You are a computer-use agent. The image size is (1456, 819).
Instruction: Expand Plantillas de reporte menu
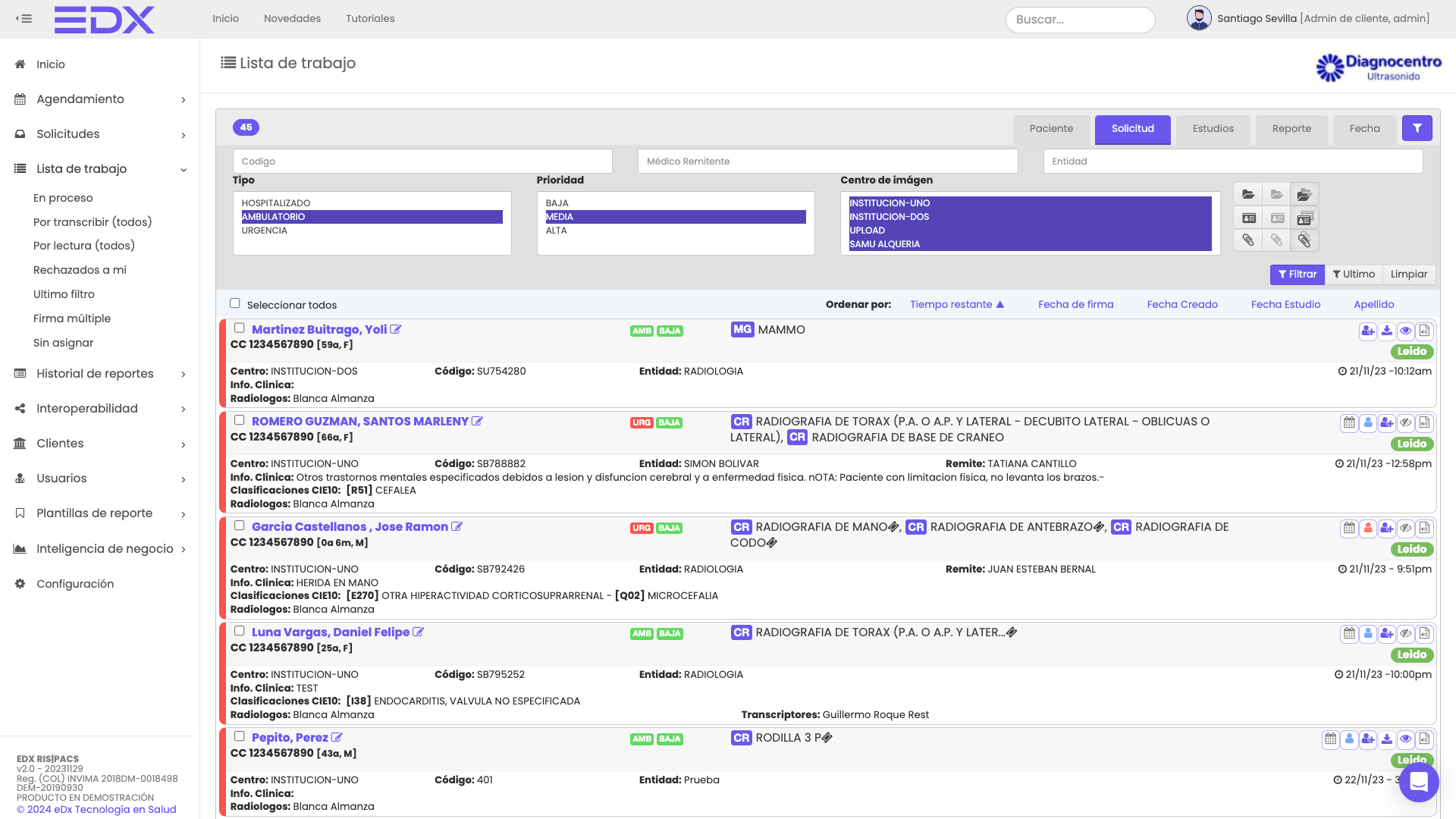pyautogui.click(x=100, y=513)
